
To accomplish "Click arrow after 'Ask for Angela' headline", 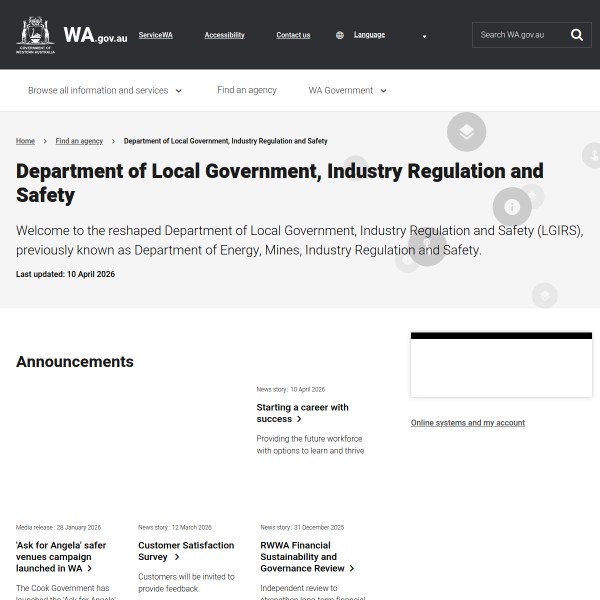I will click(89, 569).
